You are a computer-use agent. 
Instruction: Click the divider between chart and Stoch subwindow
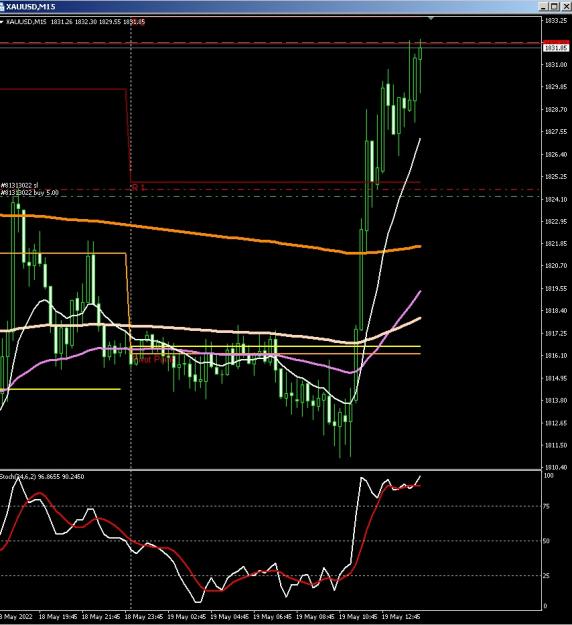pyautogui.click(x=271, y=470)
